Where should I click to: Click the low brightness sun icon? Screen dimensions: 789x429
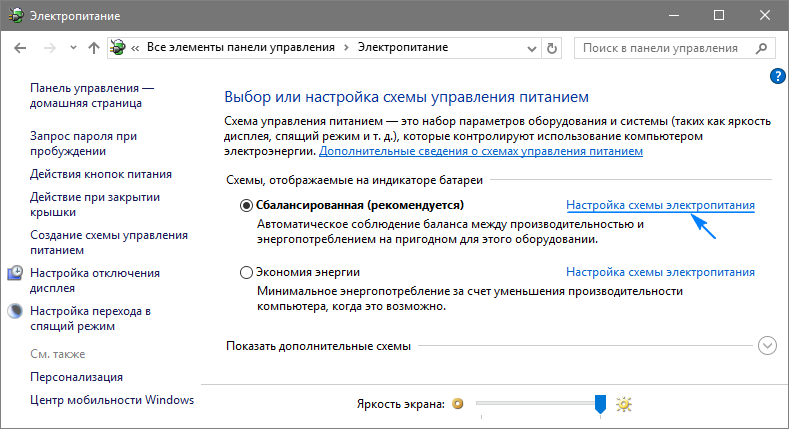click(x=459, y=404)
